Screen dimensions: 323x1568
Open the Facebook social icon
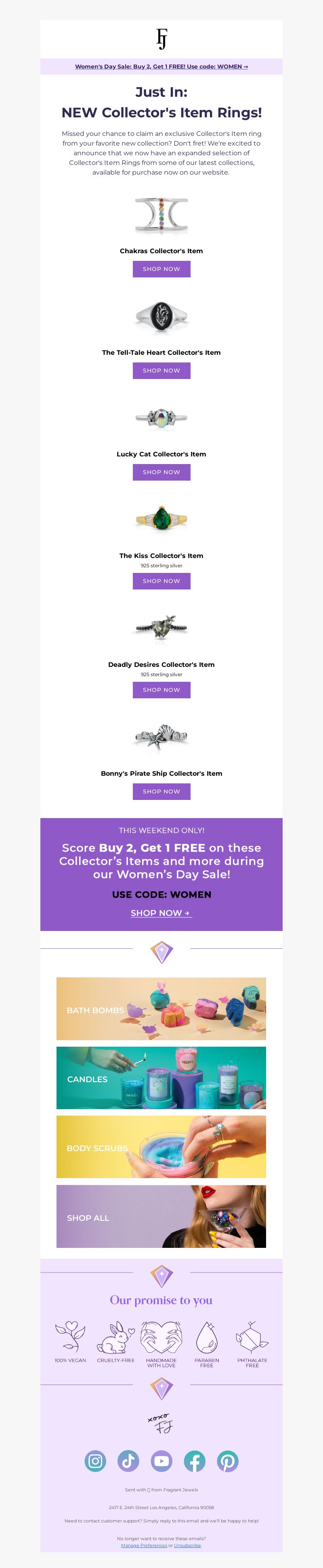(195, 1461)
